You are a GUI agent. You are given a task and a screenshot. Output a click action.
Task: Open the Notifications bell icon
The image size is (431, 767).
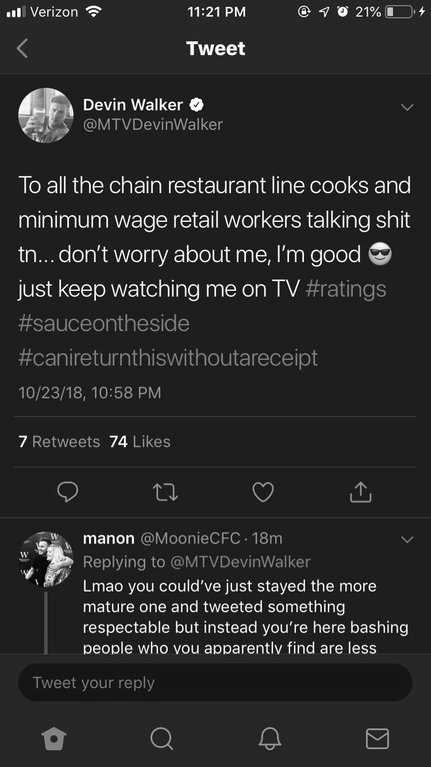[270, 738]
